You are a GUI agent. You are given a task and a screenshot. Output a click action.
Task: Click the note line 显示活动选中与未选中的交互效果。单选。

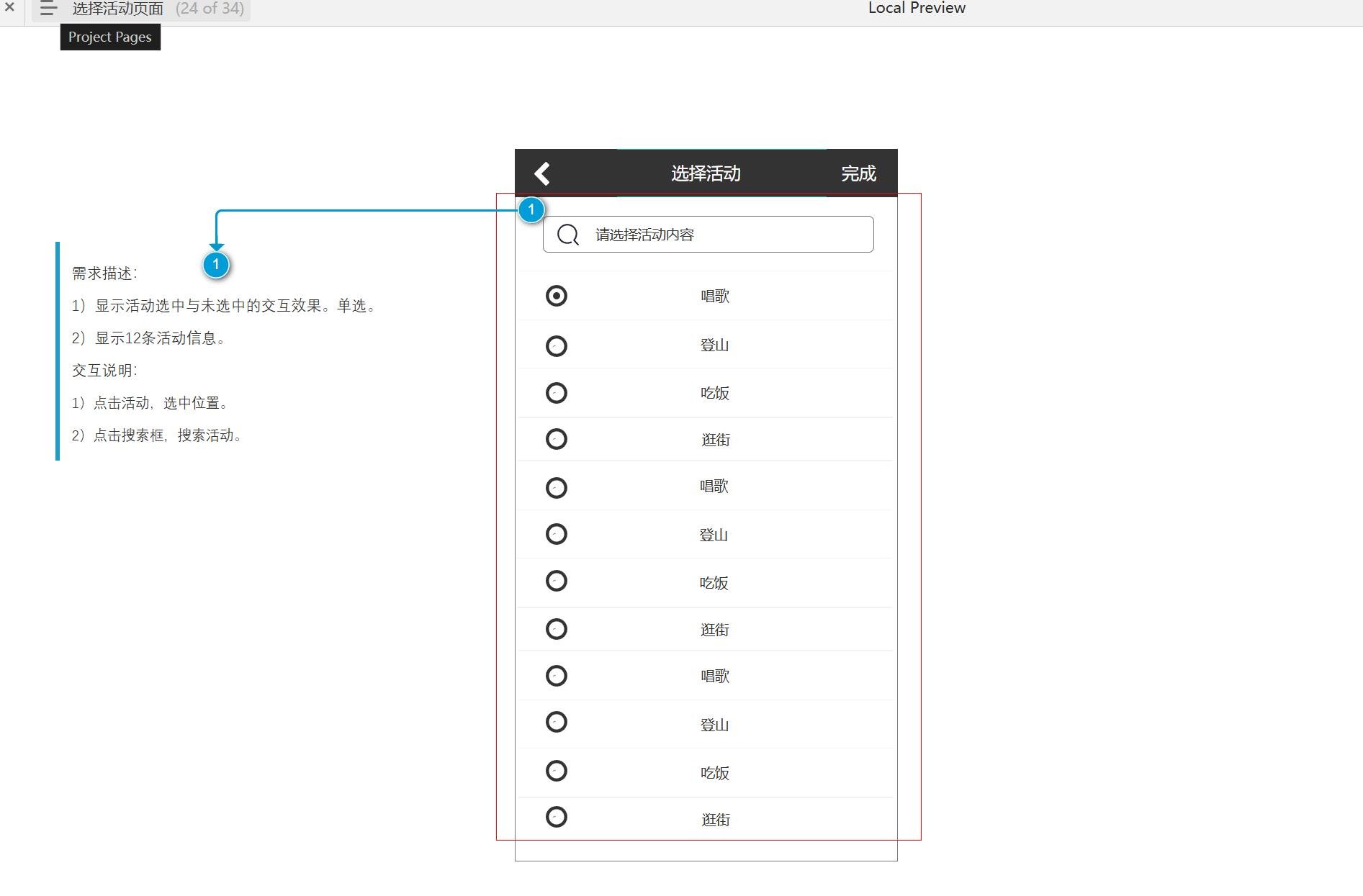click(x=224, y=306)
